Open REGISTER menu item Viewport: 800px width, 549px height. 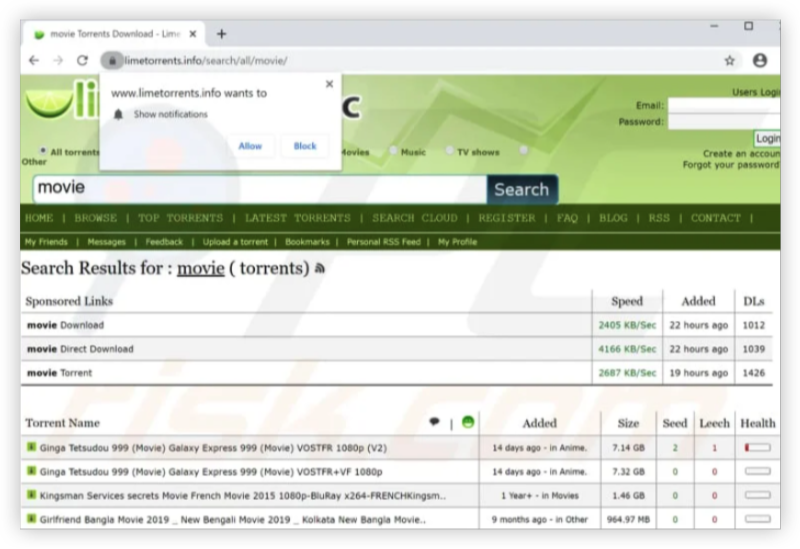pos(507,218)
